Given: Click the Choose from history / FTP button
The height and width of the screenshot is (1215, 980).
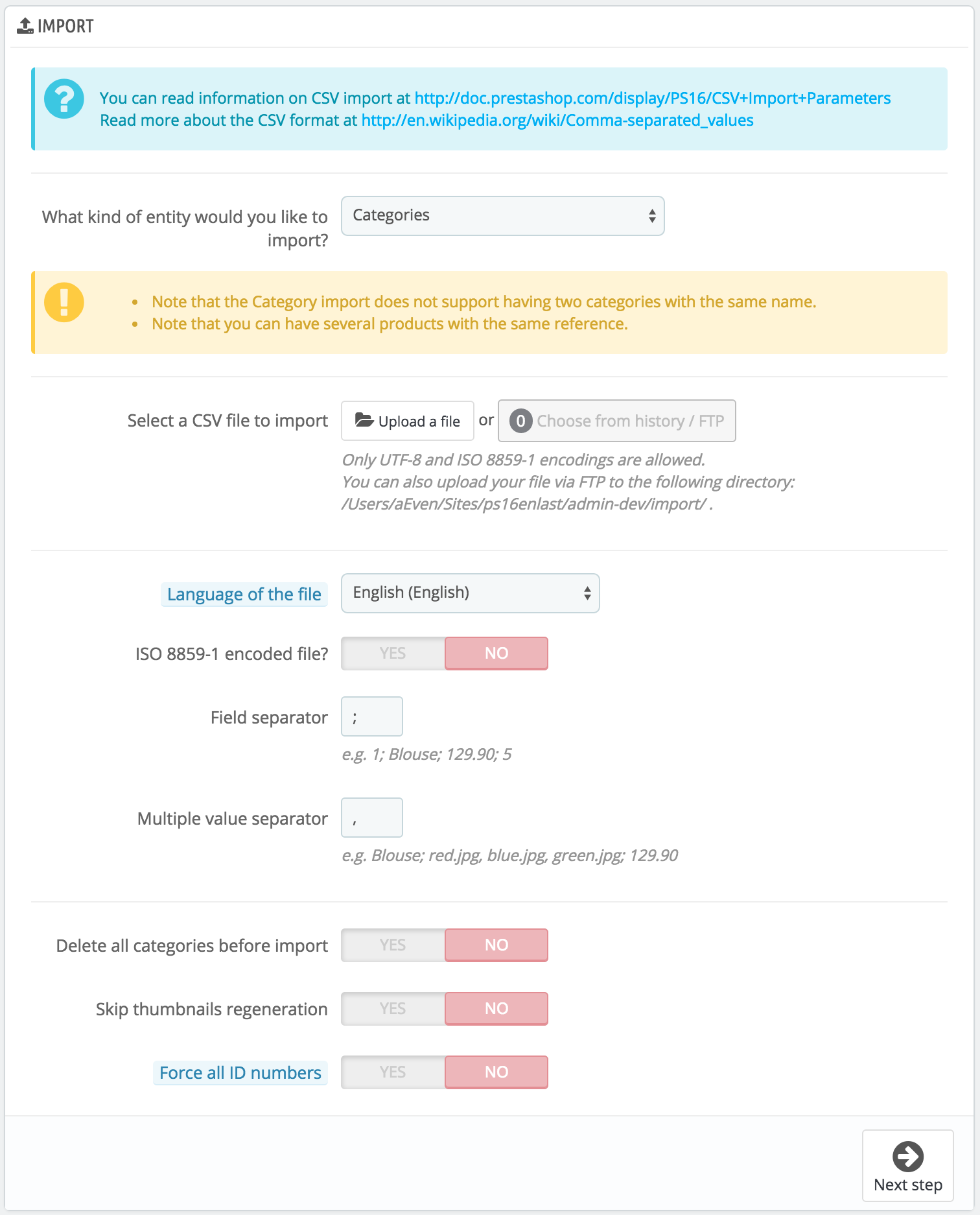Looking at the screenshot, I should (616, 420).
